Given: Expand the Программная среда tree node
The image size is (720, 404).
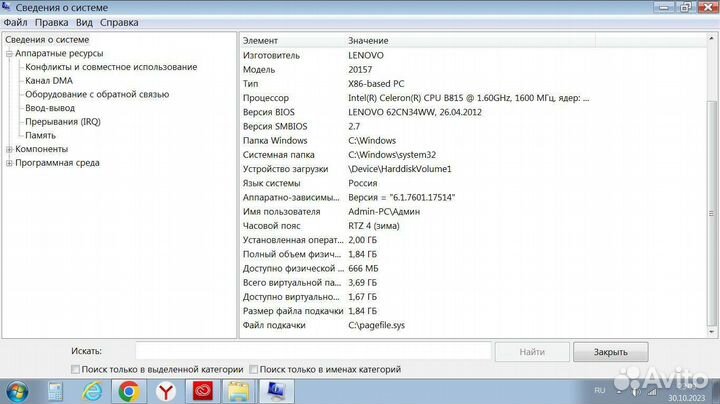Looking at the screenshot, I should (x=9, y=163).
